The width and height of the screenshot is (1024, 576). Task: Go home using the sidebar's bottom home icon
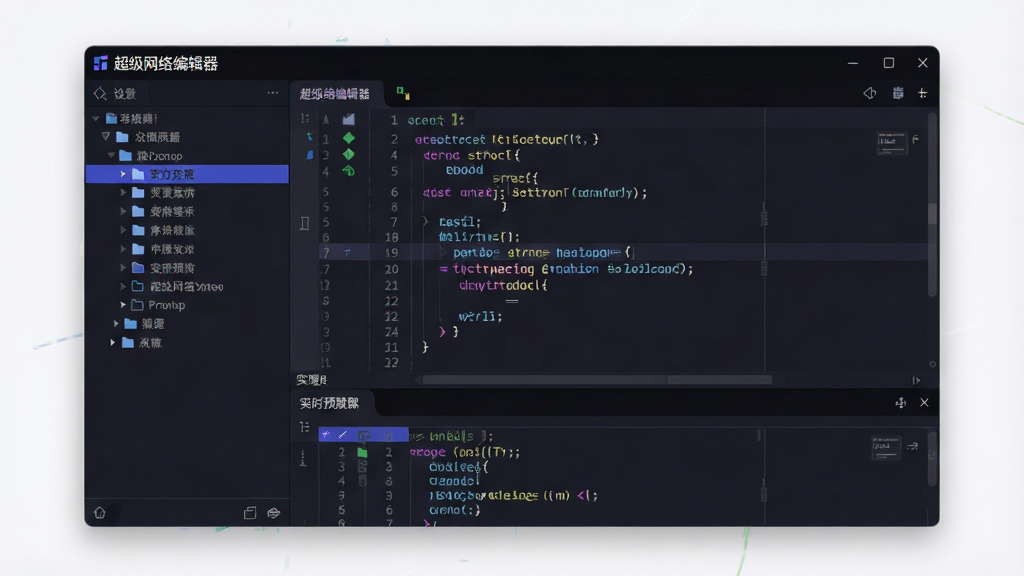coord(100,513)
